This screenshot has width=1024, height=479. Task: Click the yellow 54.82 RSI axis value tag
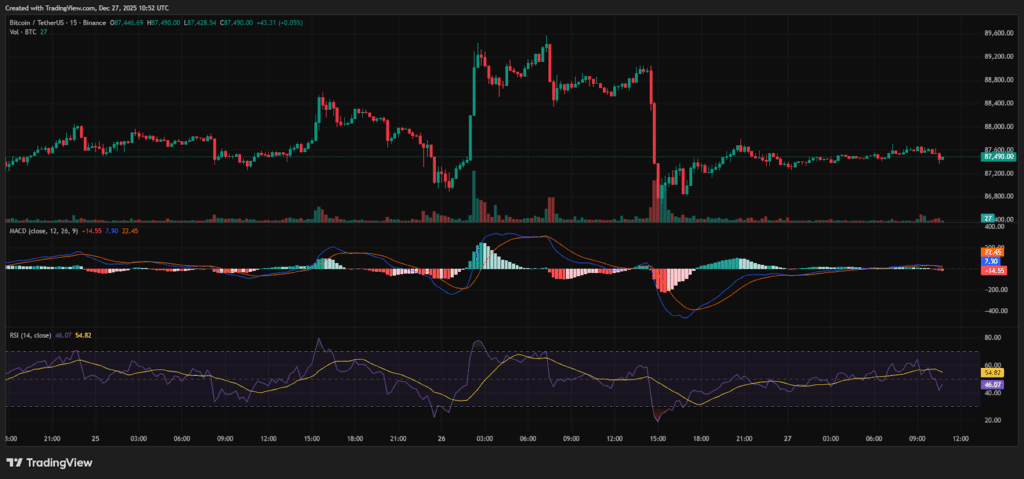pos(993,372)
